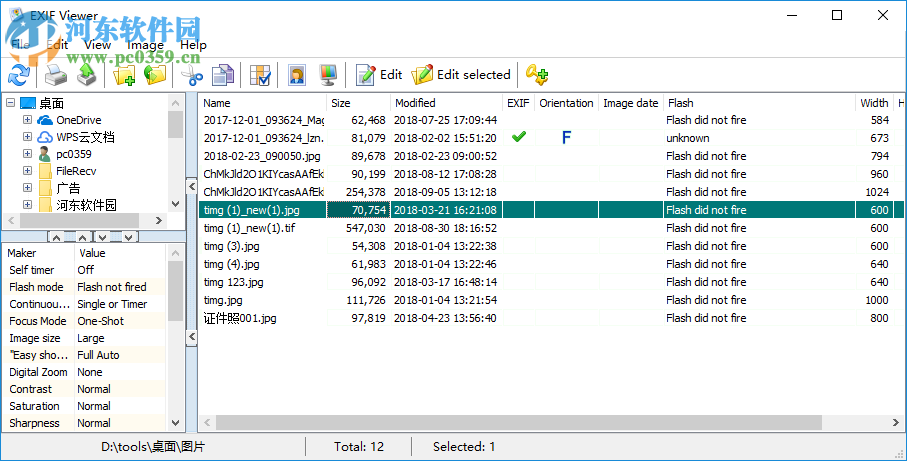Expand the WPS云文档 tree node
This screenshot has width=907, height=461.
[27, 137]
